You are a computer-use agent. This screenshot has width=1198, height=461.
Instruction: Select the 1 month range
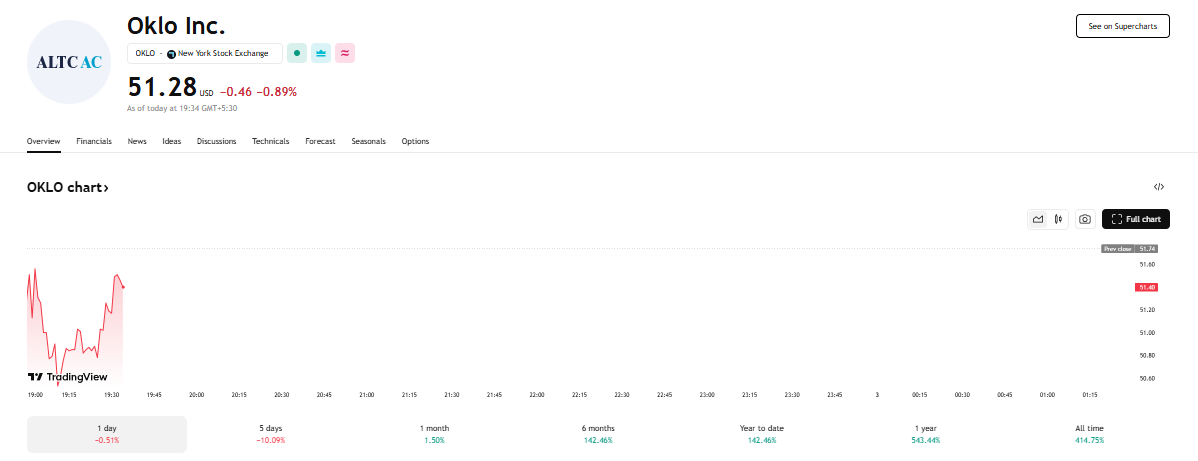tap(434, 434)
